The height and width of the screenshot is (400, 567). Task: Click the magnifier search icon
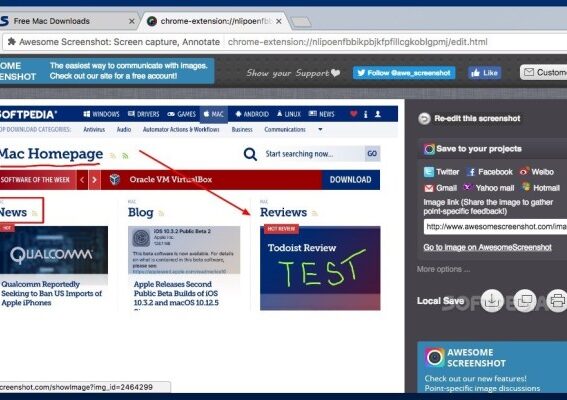[250, 154]
